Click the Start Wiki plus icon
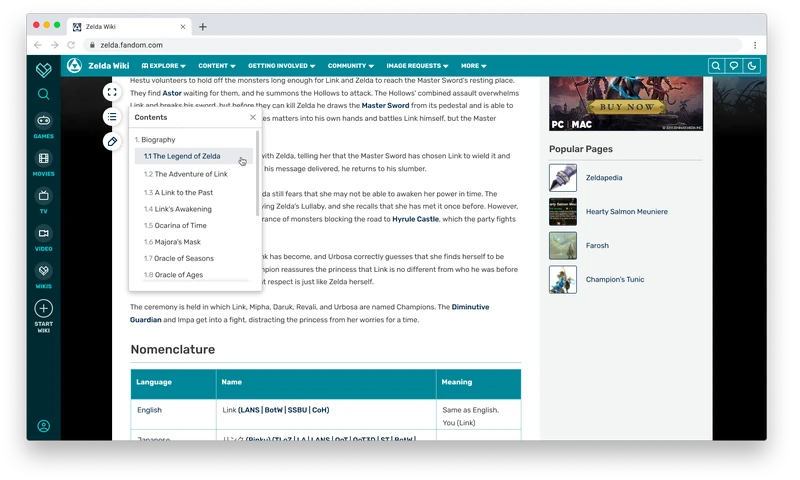Image resolution: width=800 pixels, height=480 pixels. point(43,309)
